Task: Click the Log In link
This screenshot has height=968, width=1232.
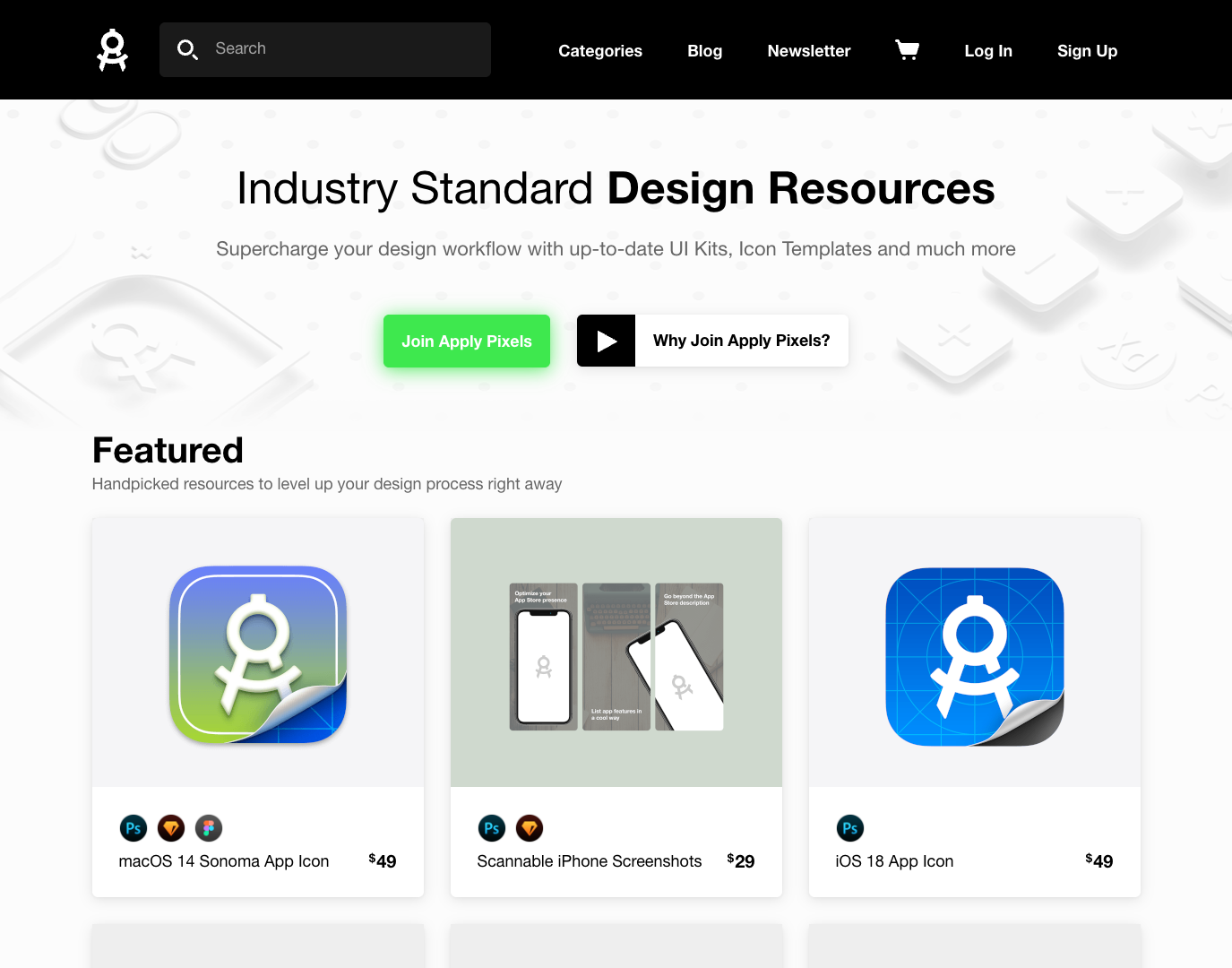Action: coord(987,51)
